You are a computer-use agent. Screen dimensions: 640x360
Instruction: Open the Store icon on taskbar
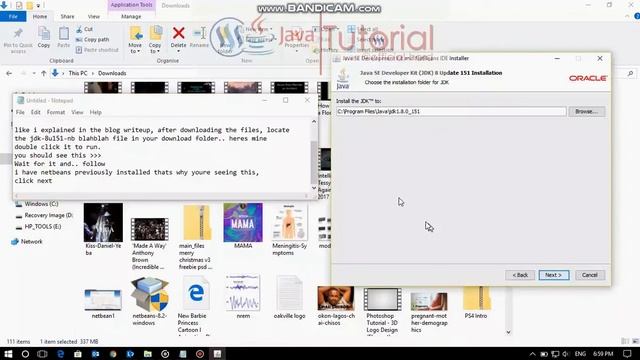click(78, 354)
